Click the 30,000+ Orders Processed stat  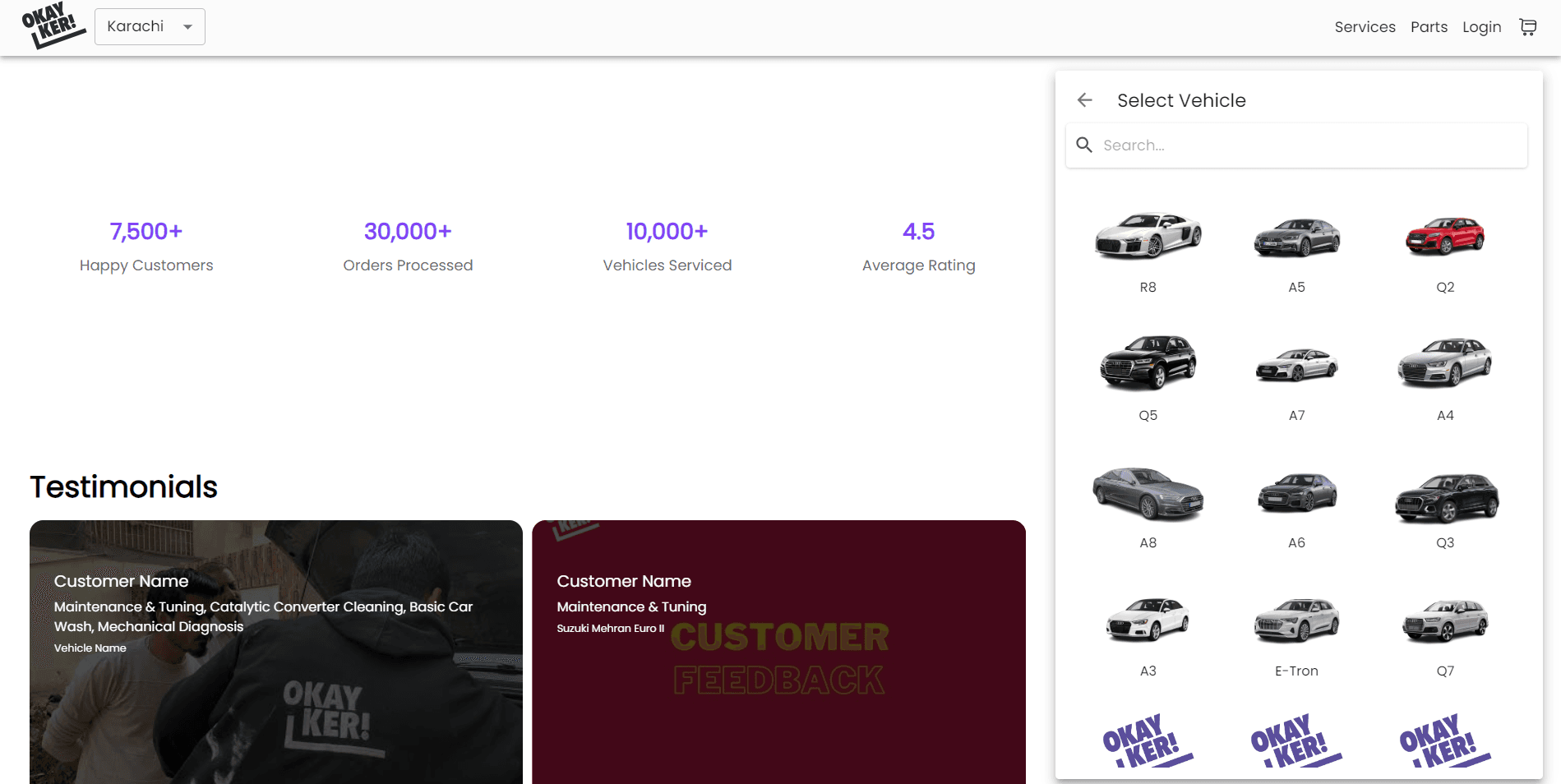(x=408, y=247)
